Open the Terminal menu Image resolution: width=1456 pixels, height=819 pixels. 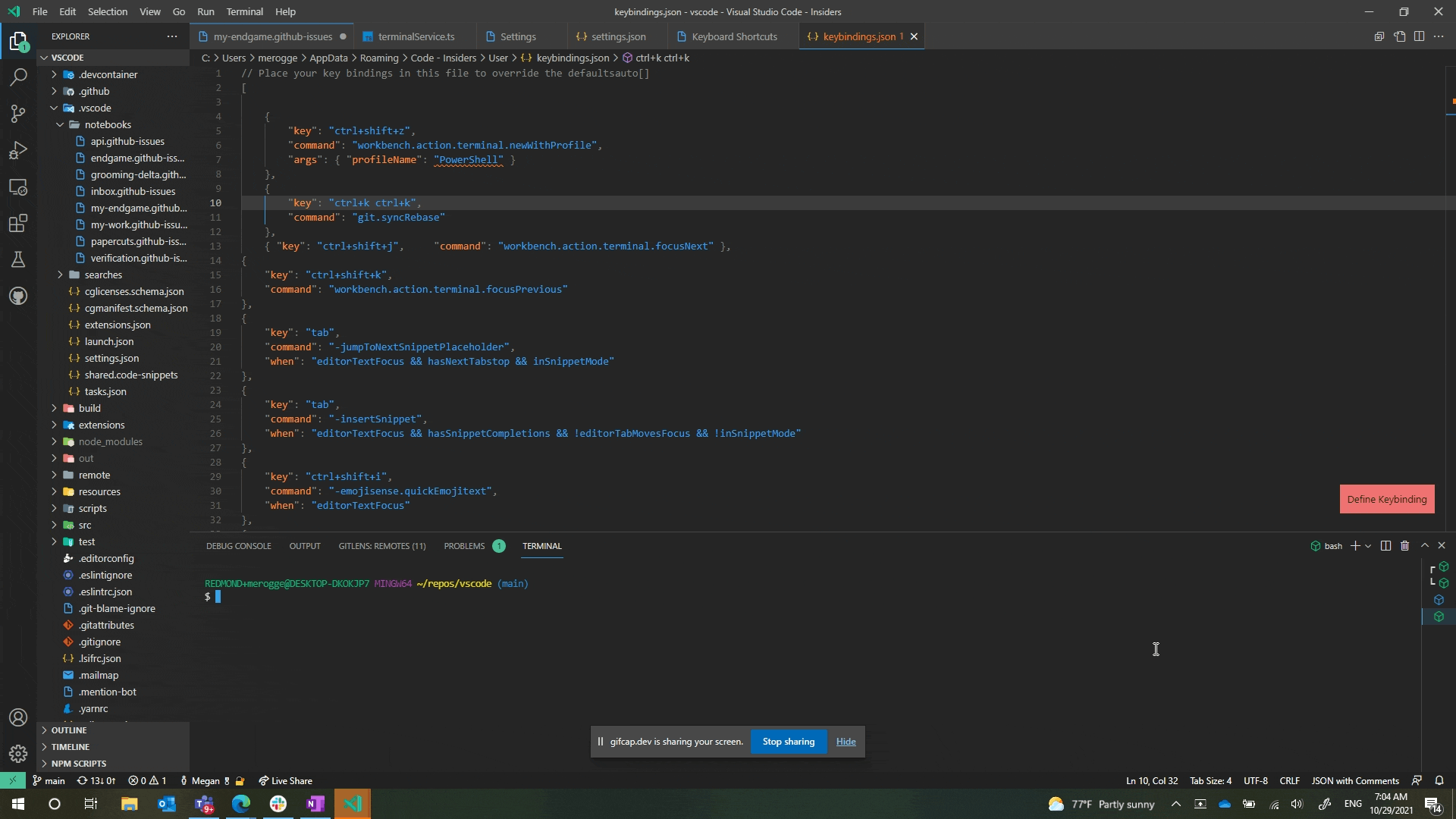(x=244, y=11)
